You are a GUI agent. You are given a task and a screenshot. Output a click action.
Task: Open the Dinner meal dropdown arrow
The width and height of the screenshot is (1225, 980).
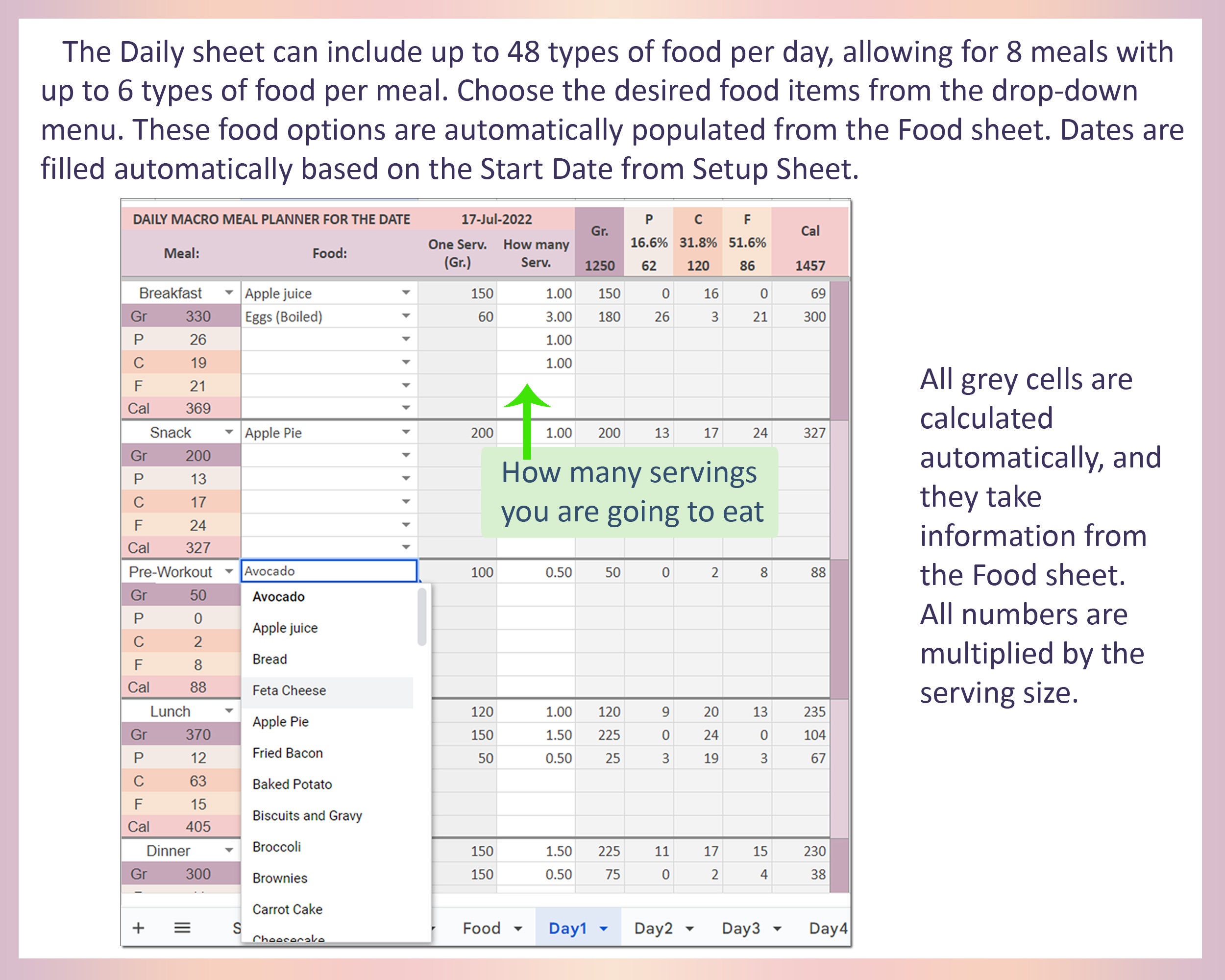click(x=229, y=850)
